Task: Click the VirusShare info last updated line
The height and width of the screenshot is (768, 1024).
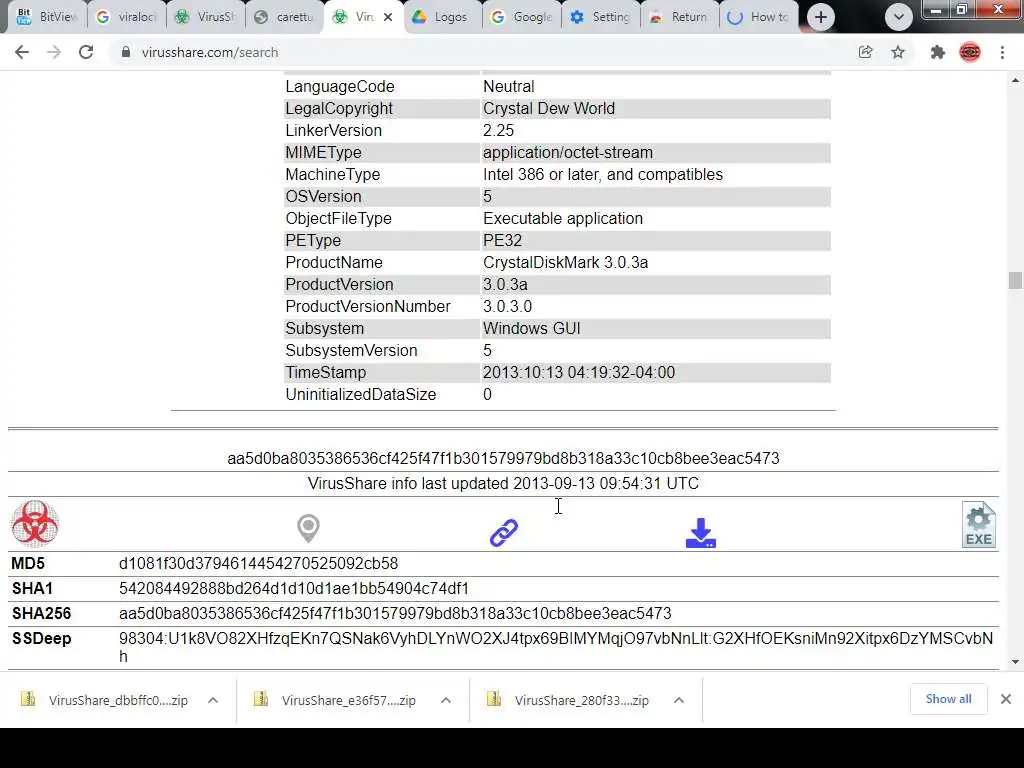Action: click(504, 483)
